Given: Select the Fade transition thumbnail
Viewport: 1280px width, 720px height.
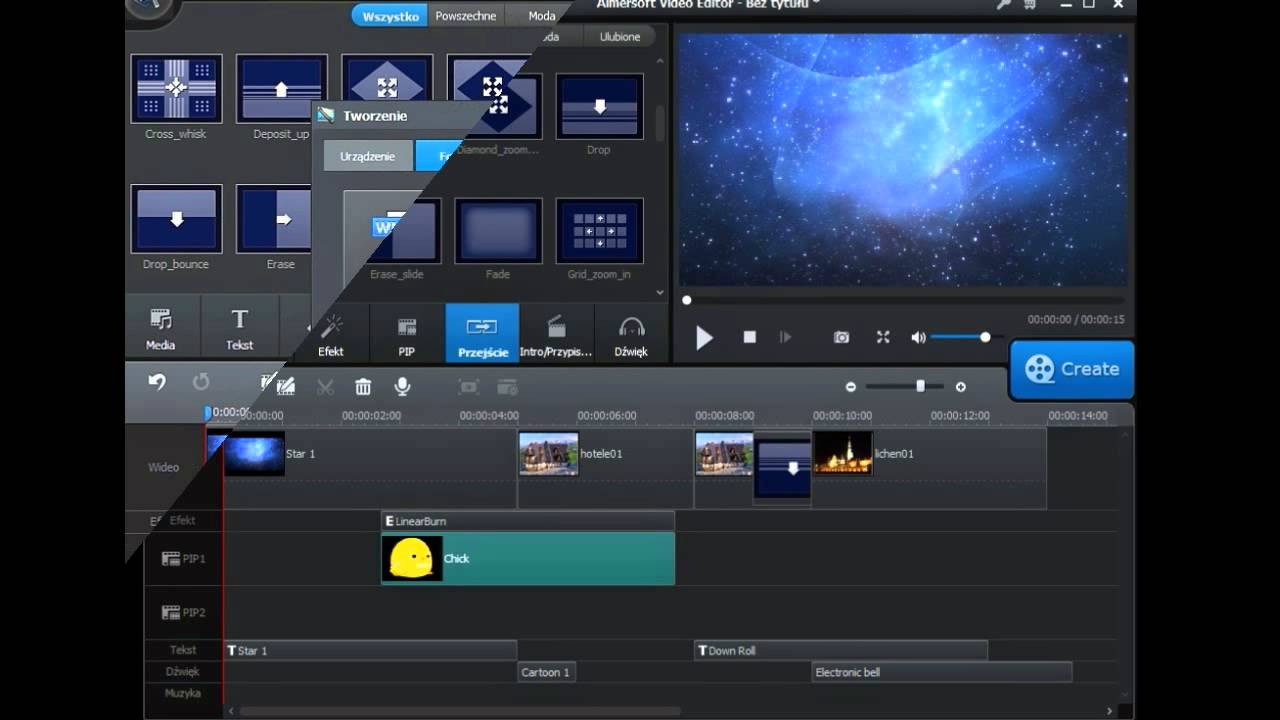Looking at the screenshot, I should [x=498, y=230].
